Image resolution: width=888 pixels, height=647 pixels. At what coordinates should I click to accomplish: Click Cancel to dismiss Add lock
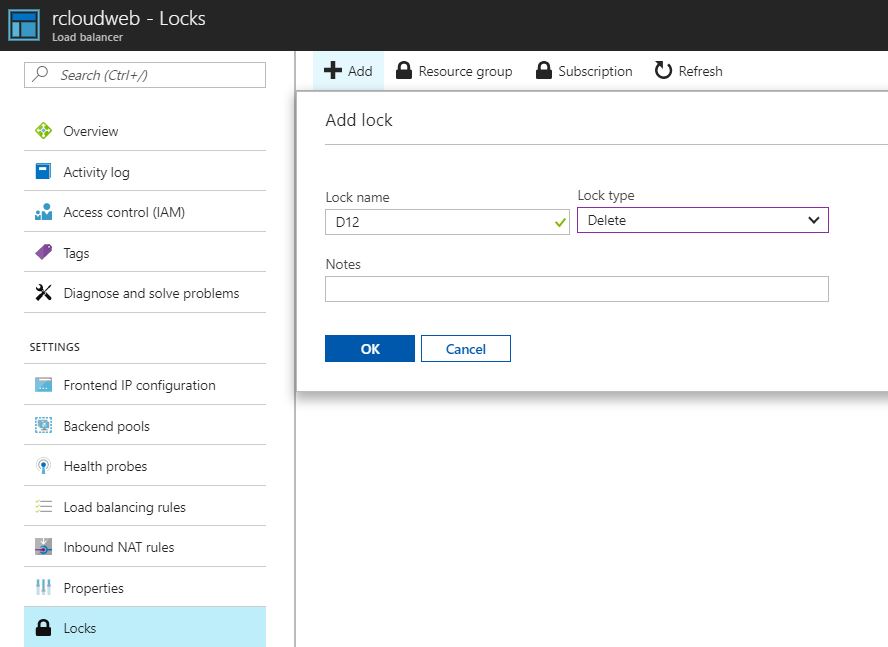[x=465, y=349]
